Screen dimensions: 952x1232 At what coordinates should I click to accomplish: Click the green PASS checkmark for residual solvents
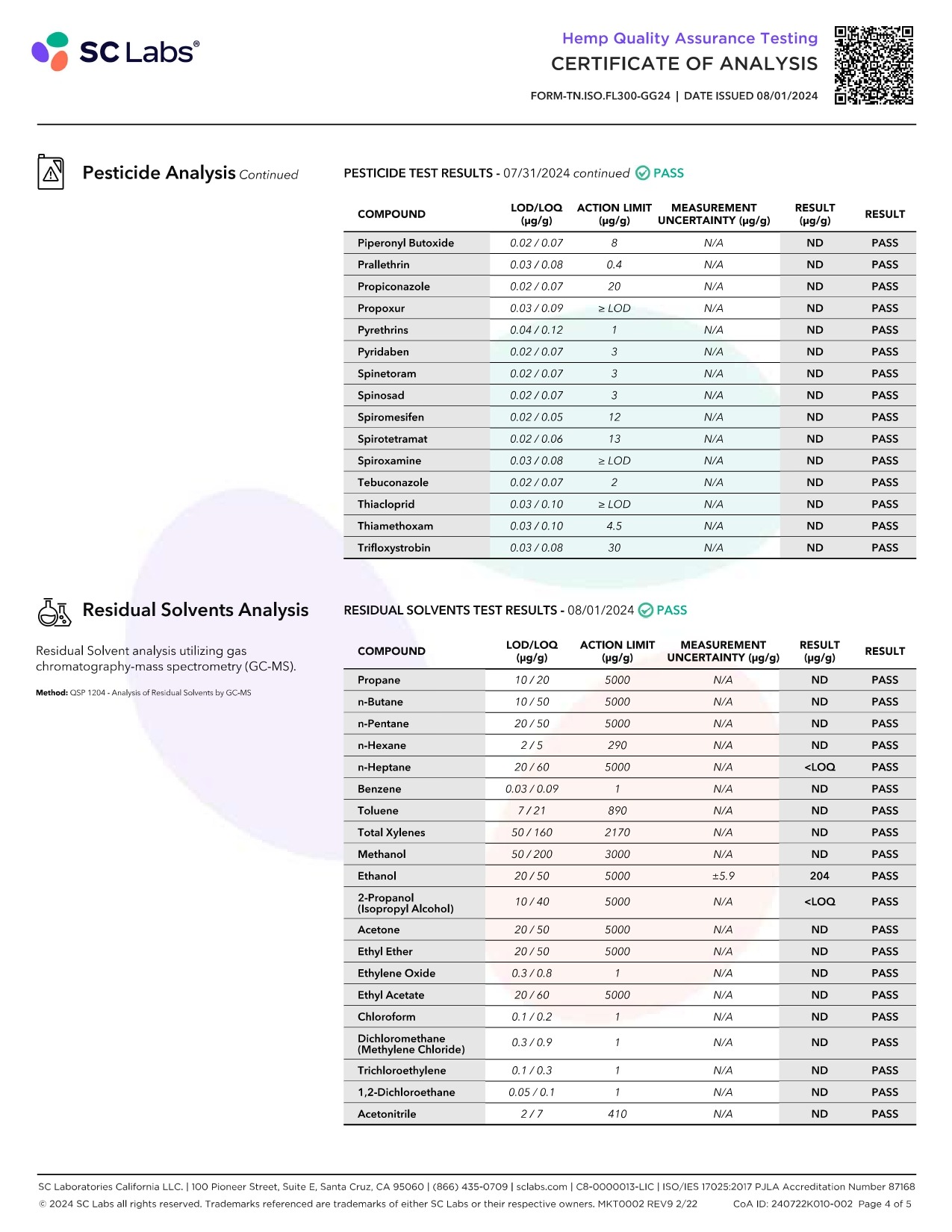tap(646, 611)
